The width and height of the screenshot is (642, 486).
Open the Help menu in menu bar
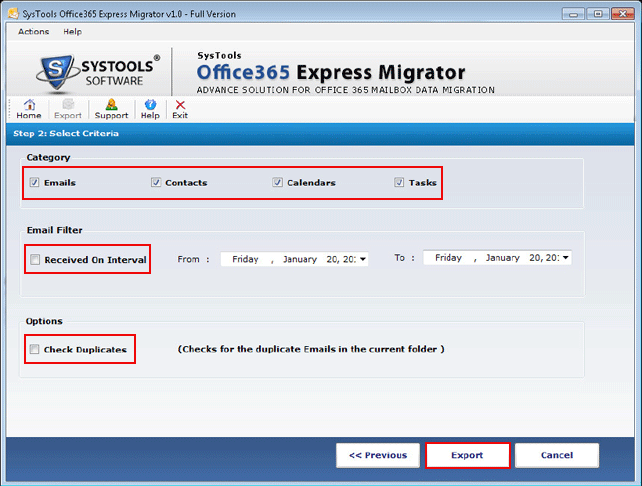pos(72,32)
